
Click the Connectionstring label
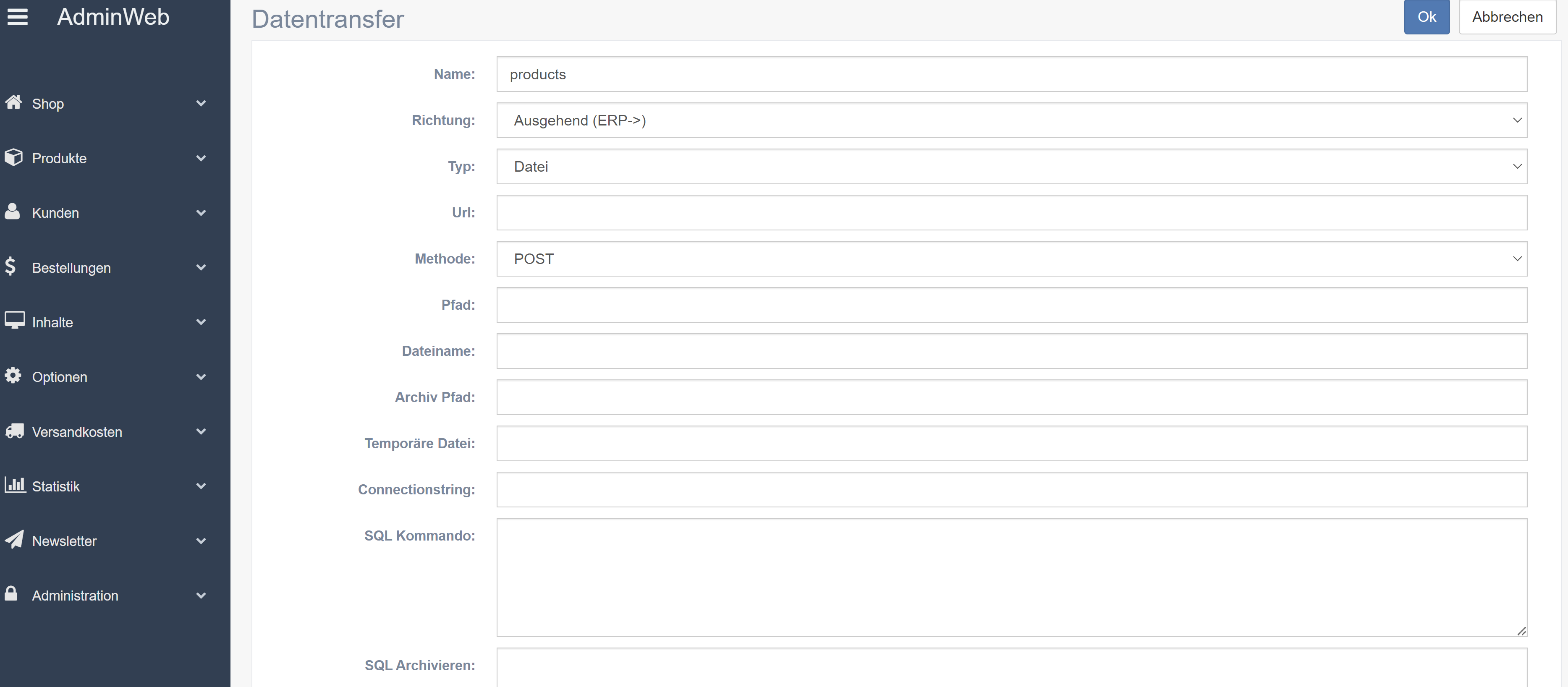[x=416, y=490]
